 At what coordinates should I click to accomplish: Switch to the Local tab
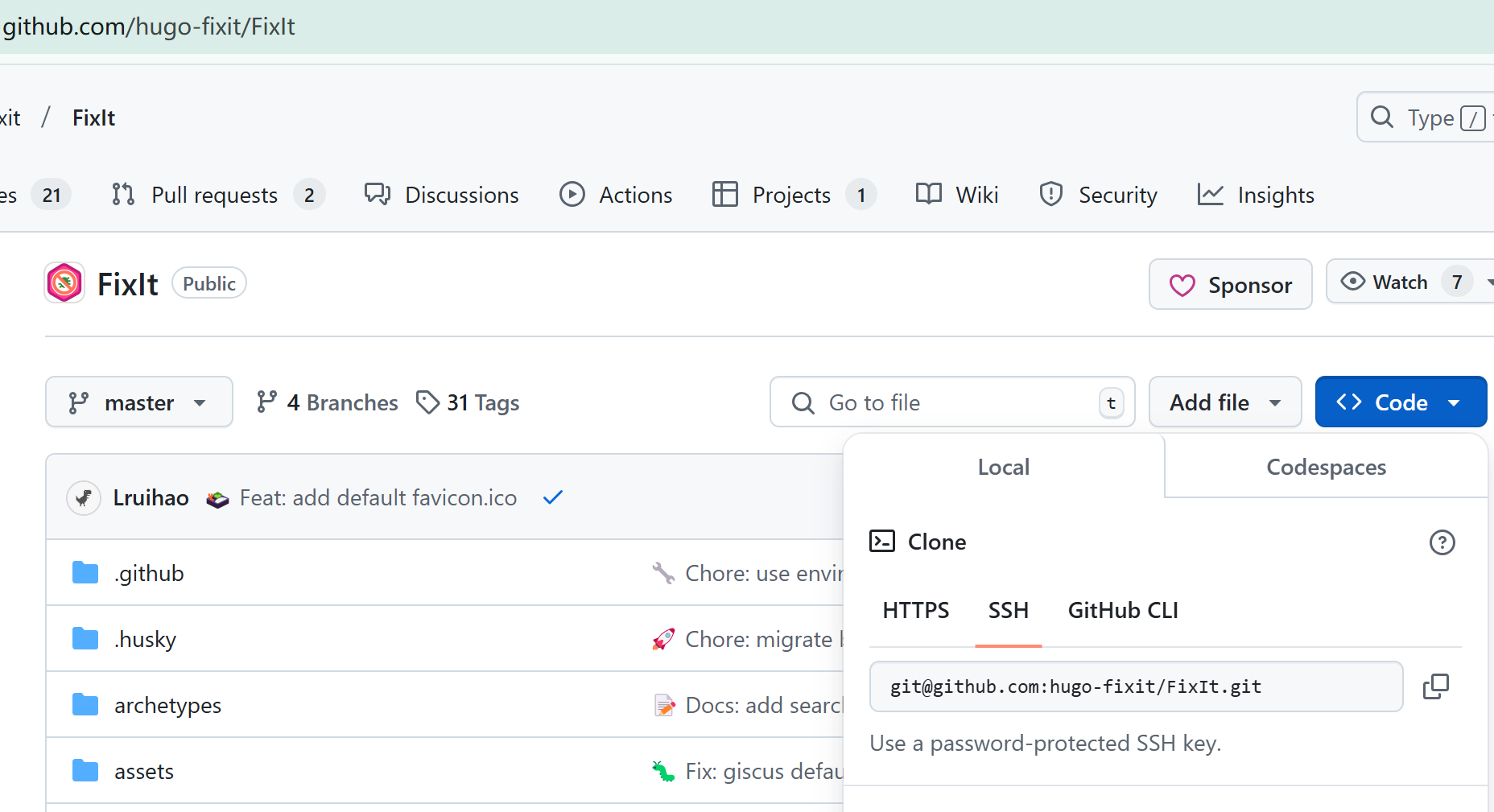1004,467
